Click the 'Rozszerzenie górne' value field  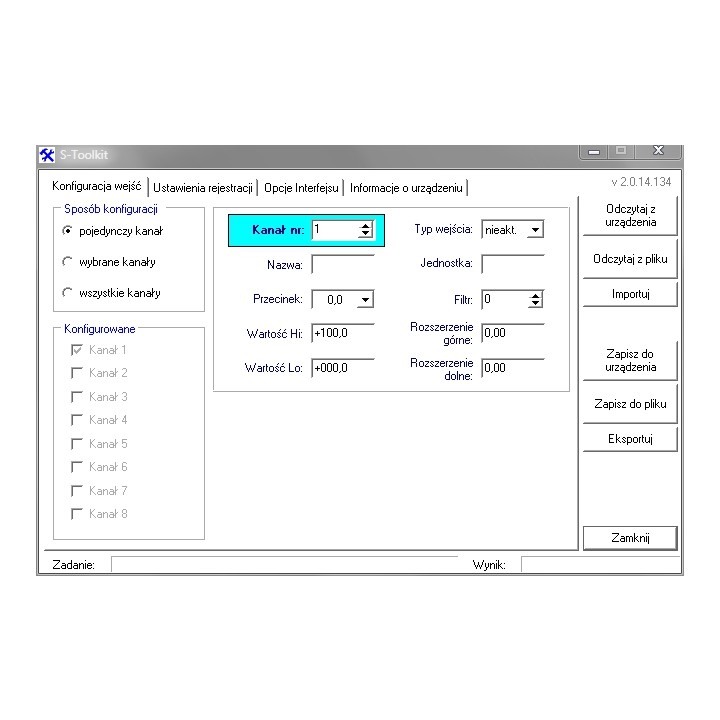coord(513,333)
